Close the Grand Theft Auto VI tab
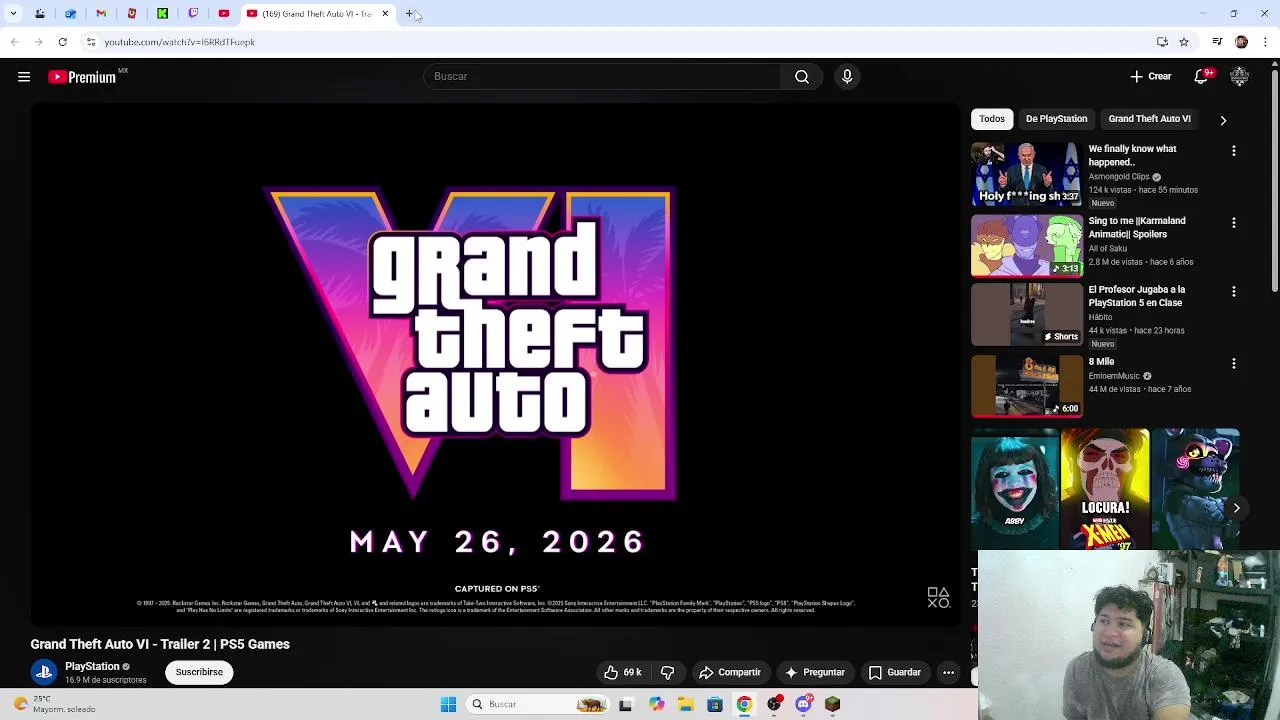Screen dimensions: 1280x720 [x=385, y=14]
